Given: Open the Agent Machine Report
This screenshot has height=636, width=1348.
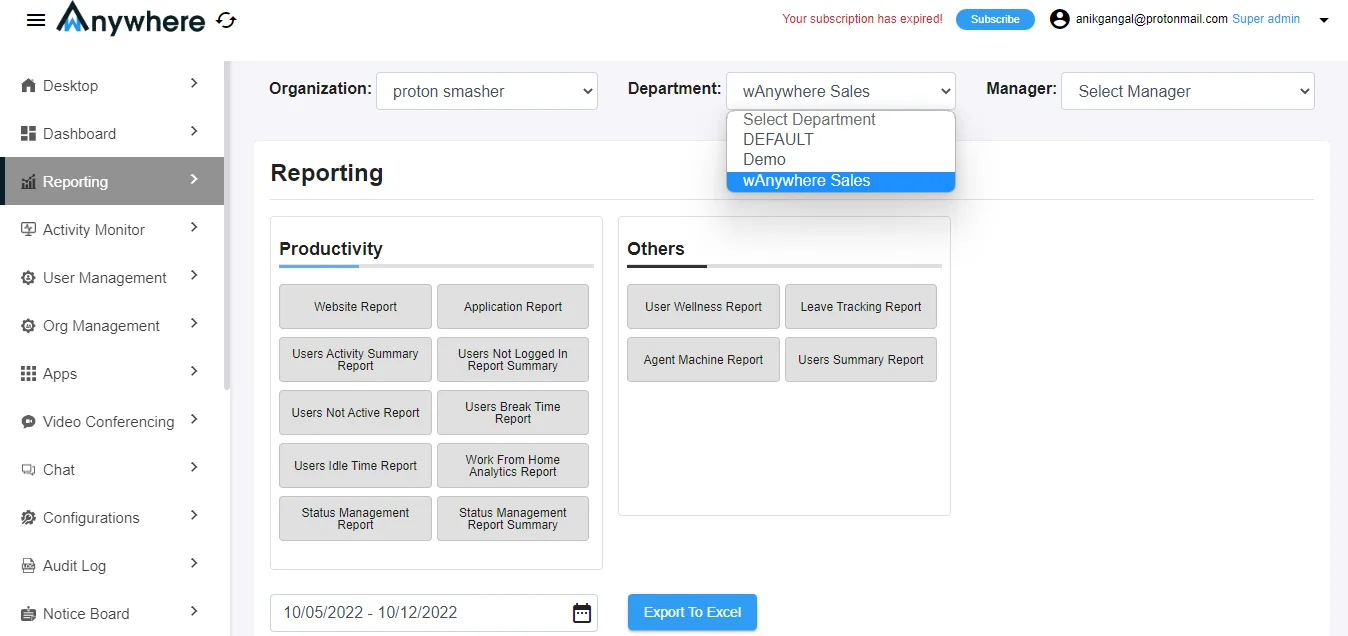Looking at the screenshot, I should [x=703, y=360].
